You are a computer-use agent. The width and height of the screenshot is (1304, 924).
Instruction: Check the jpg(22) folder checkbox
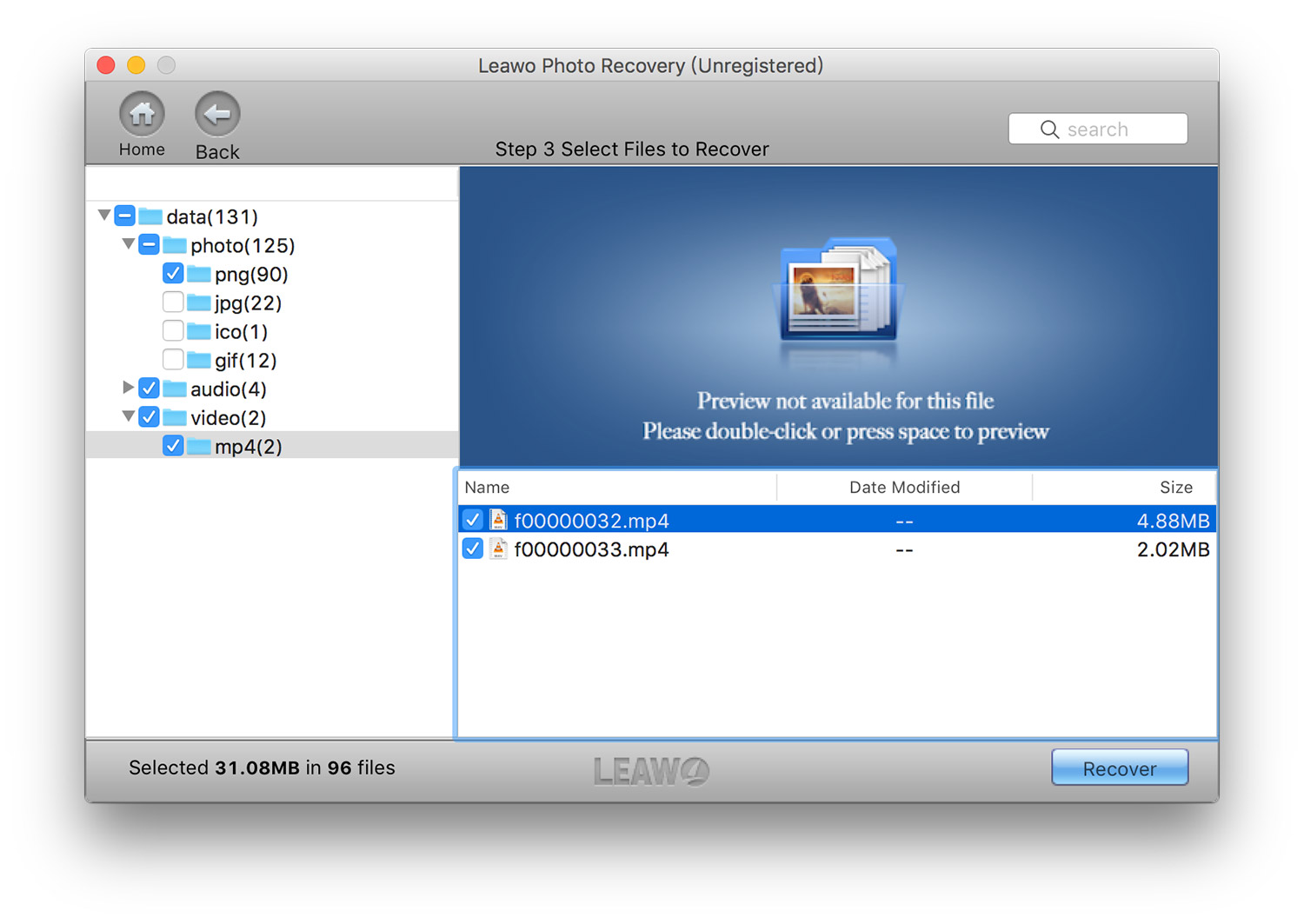(173, 302)
